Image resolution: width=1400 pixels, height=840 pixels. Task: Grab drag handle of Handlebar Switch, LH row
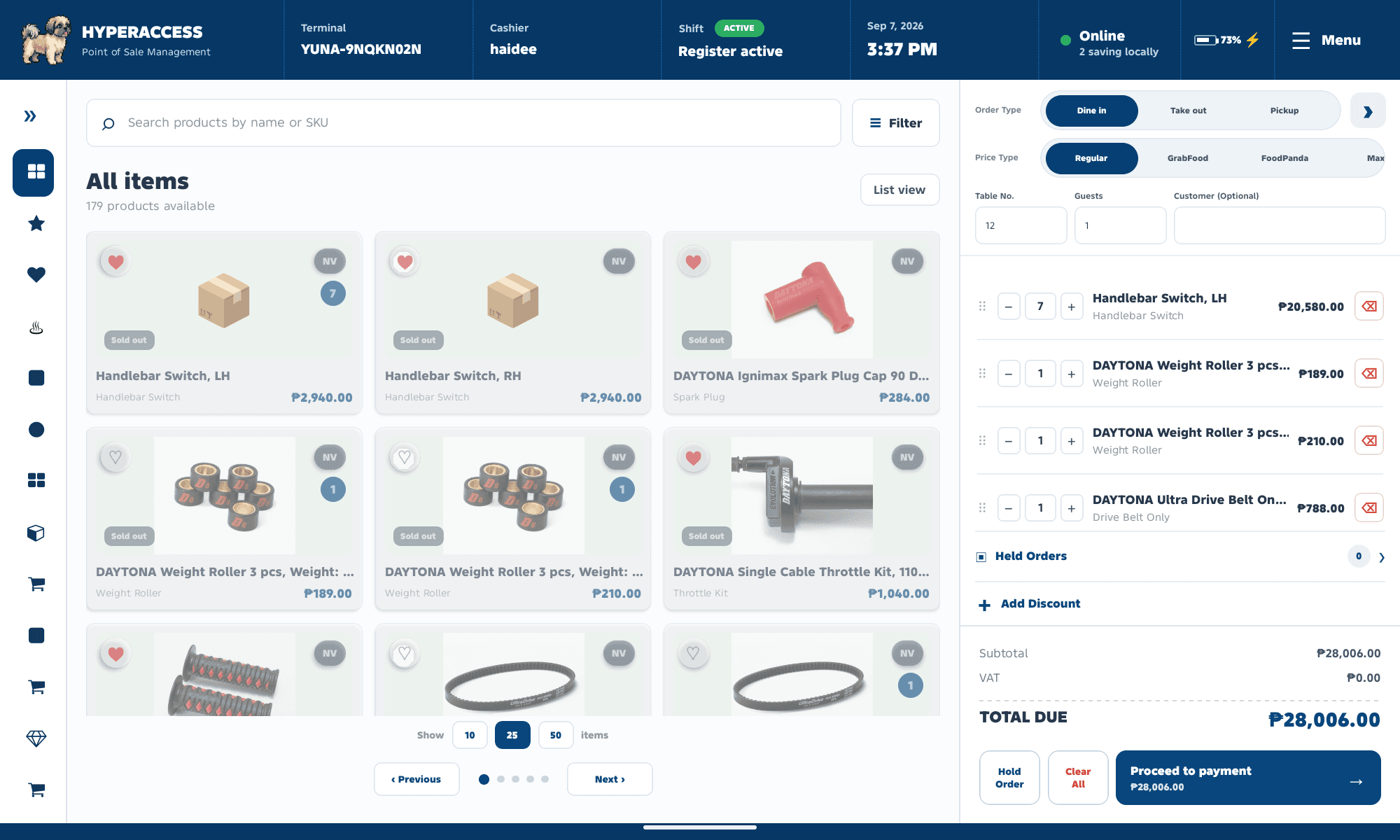click(x=982, y=306)
